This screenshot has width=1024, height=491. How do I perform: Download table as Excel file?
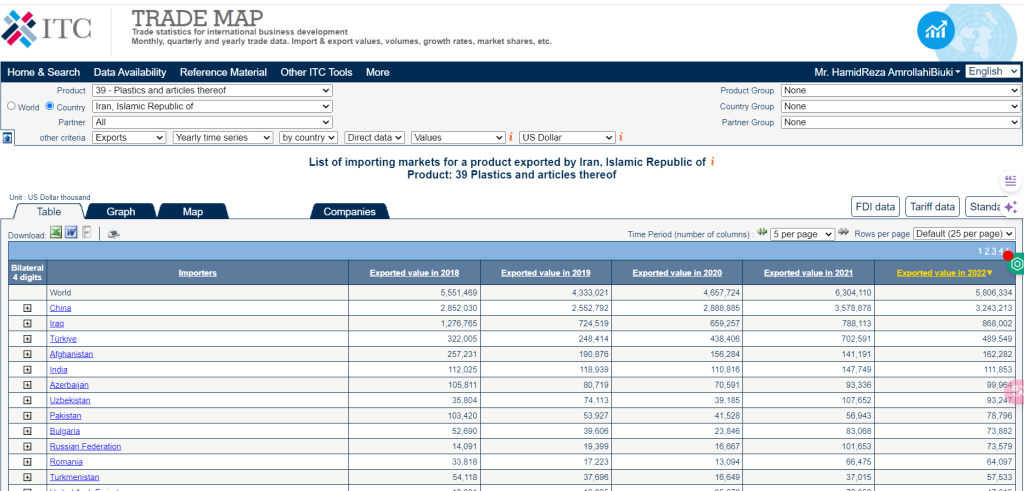click(x=56, y=232)
